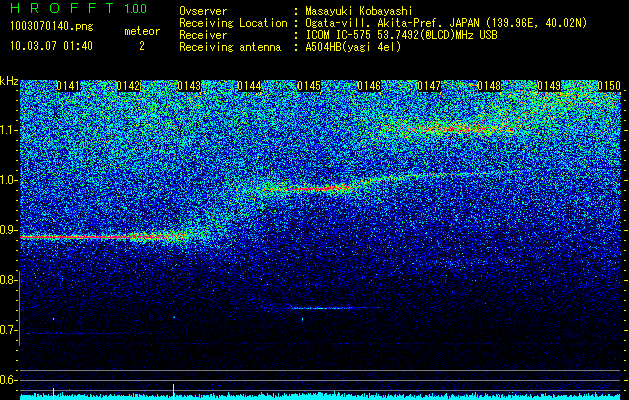Click the 0145 time label

tap(309, 86)
